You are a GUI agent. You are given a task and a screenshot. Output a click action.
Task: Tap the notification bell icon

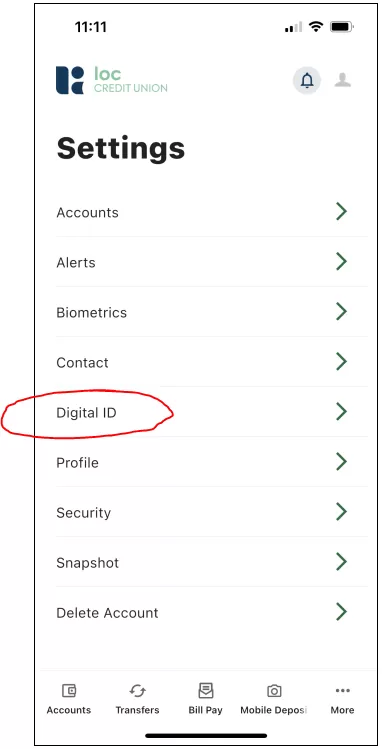point(307,81)
